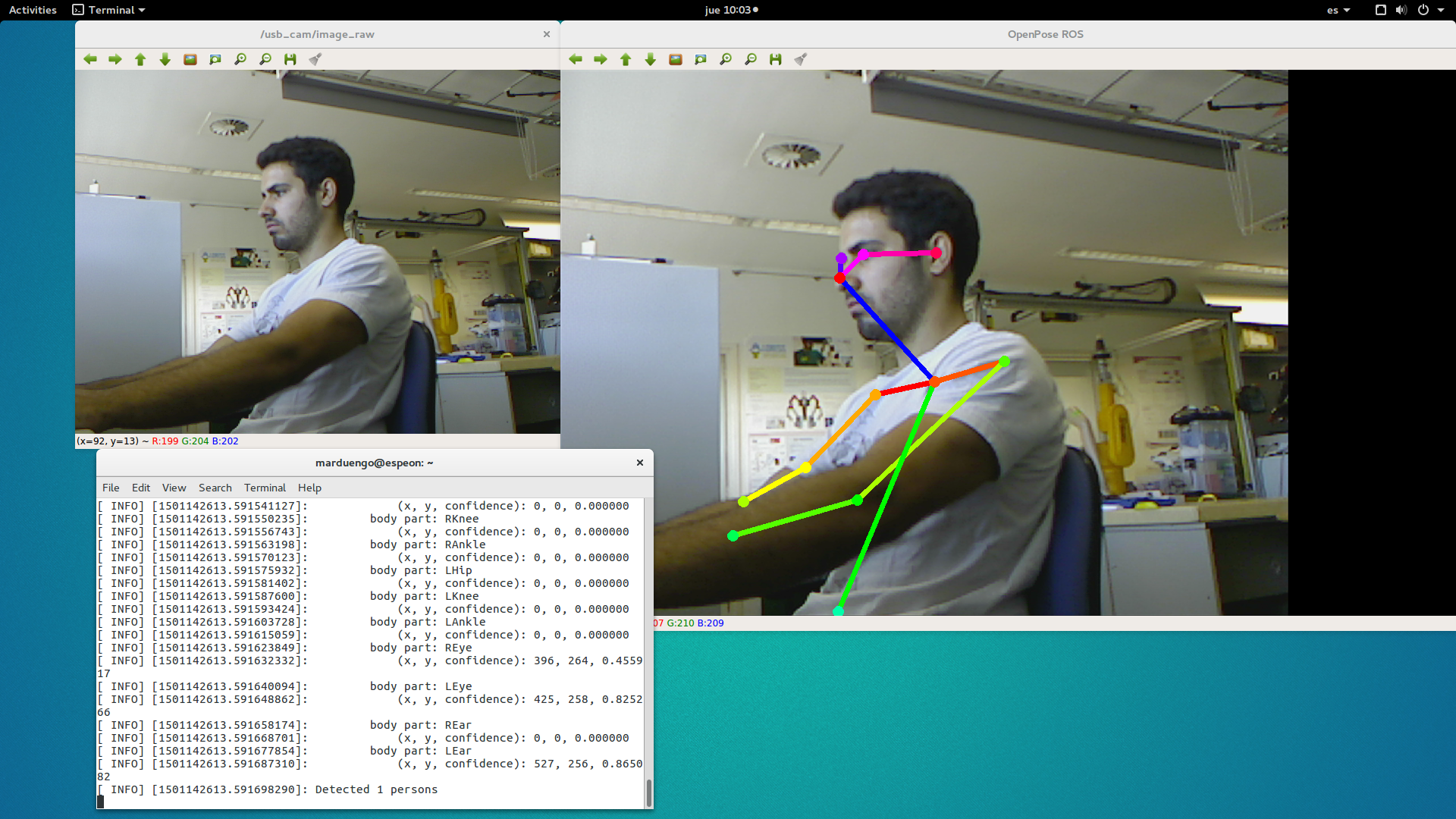Open display properties brush in OpenPose ROS
The width and height of the screenshot is (1456, 819).
click(801, 59)
